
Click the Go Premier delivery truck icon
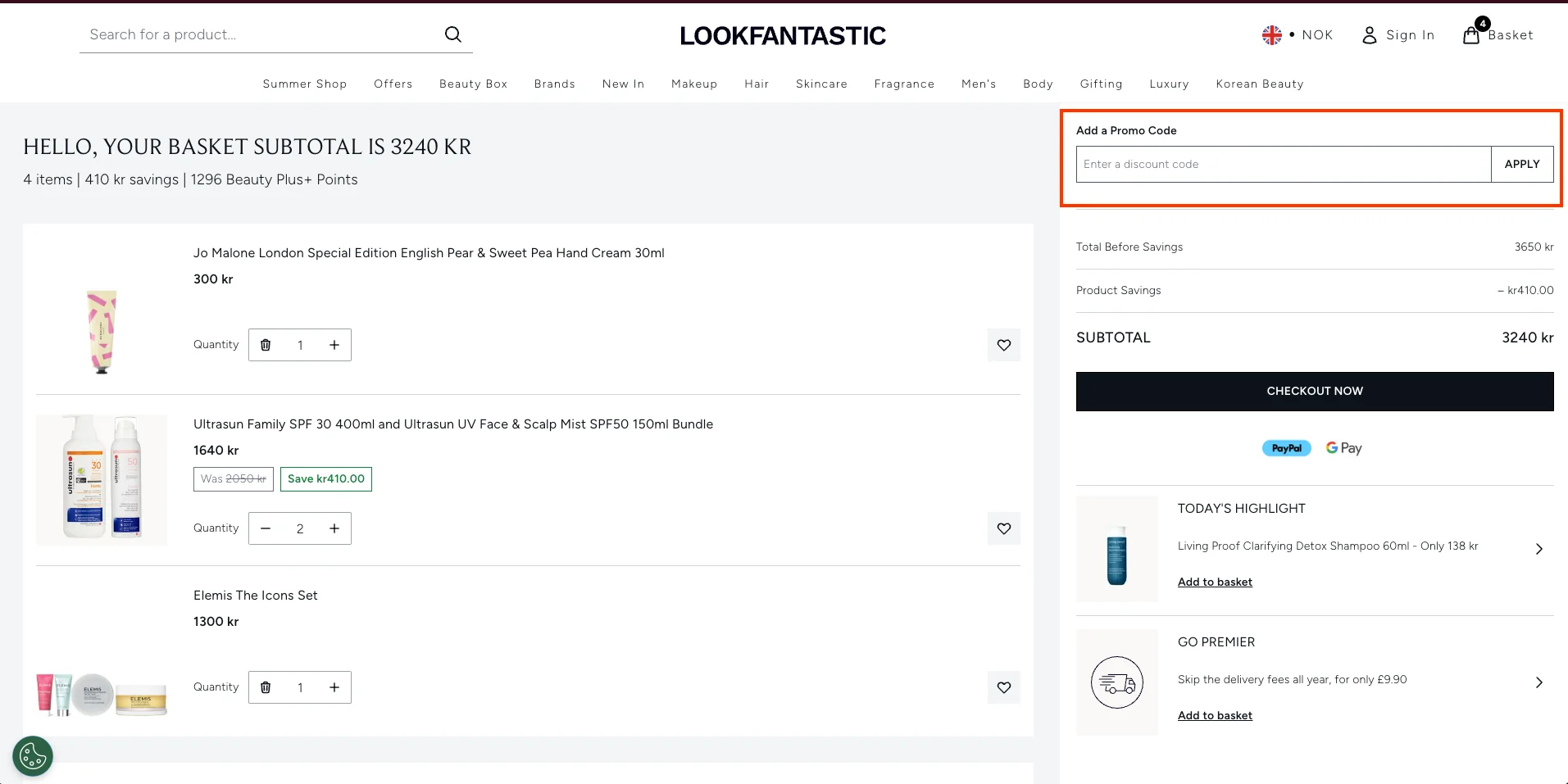point(1117,682)
